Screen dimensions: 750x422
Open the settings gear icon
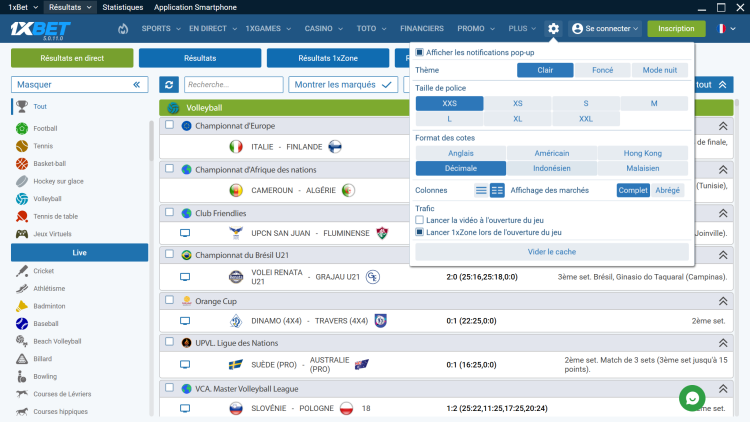click(x=553, y=29)
